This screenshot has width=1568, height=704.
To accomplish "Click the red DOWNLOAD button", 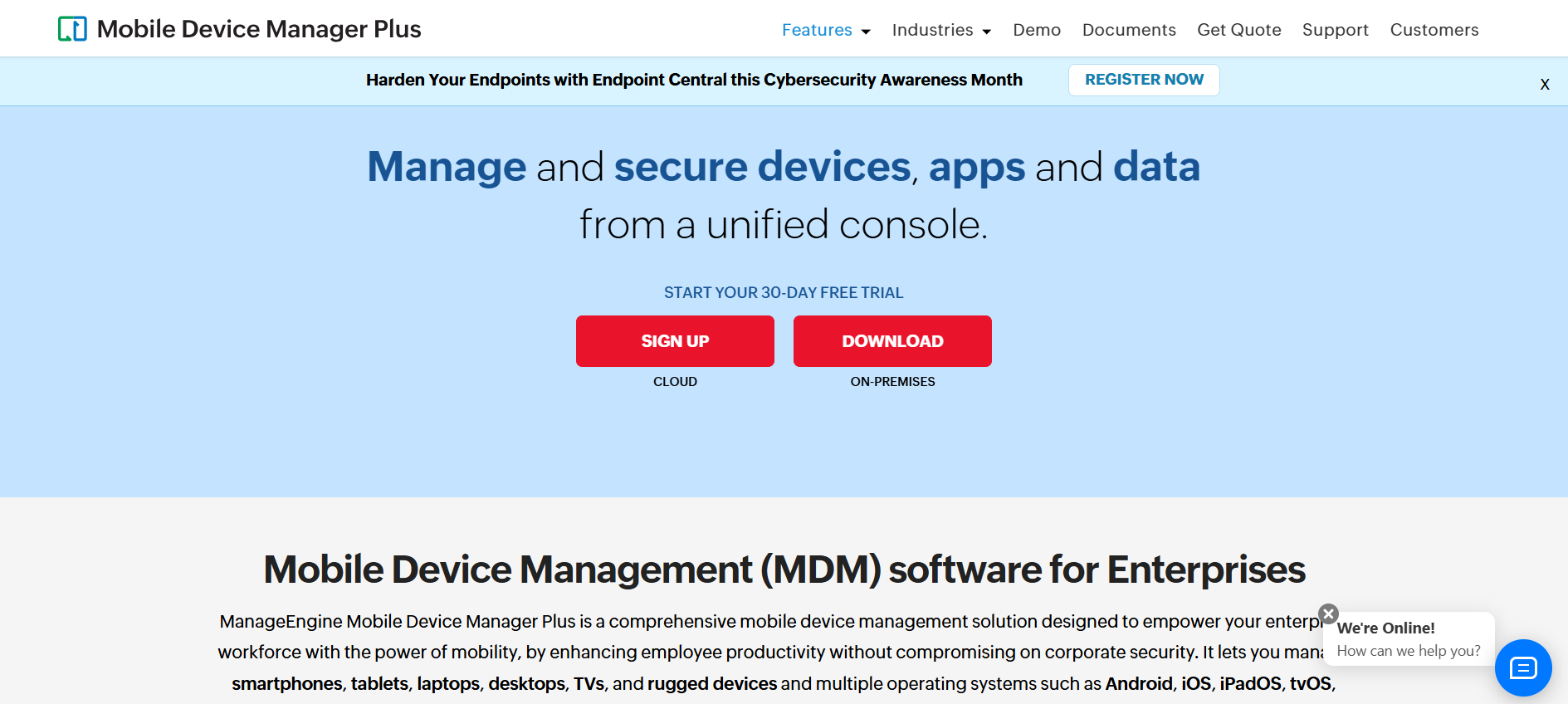I will 892,341.
